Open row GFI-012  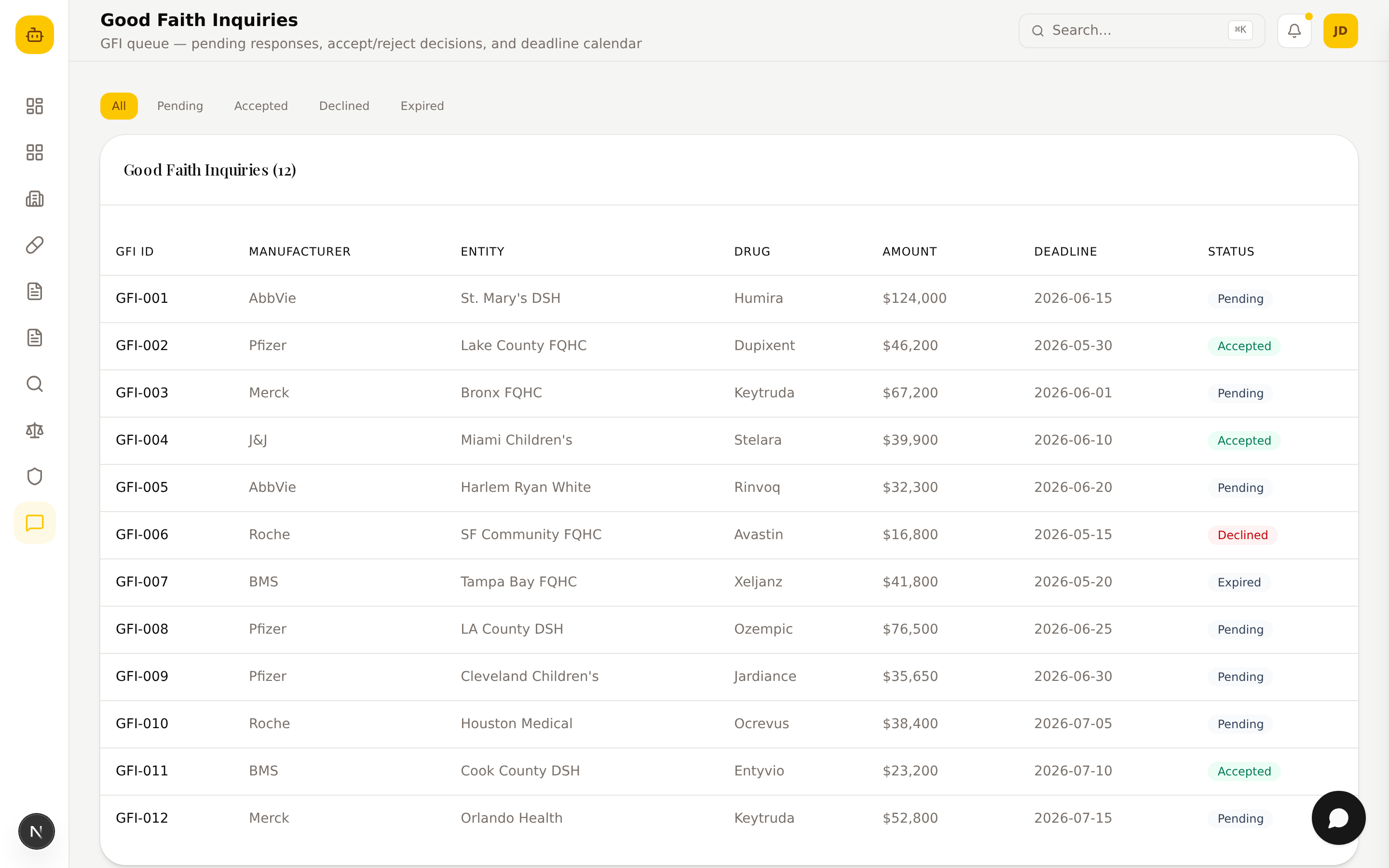point(729,819)
